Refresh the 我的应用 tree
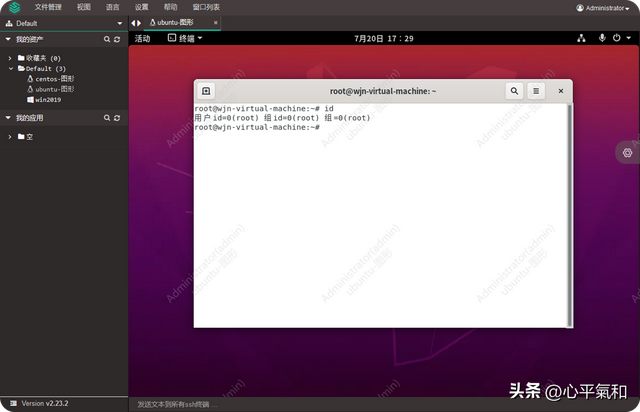This screenshot has height=412, width=640. coord(117,118)
